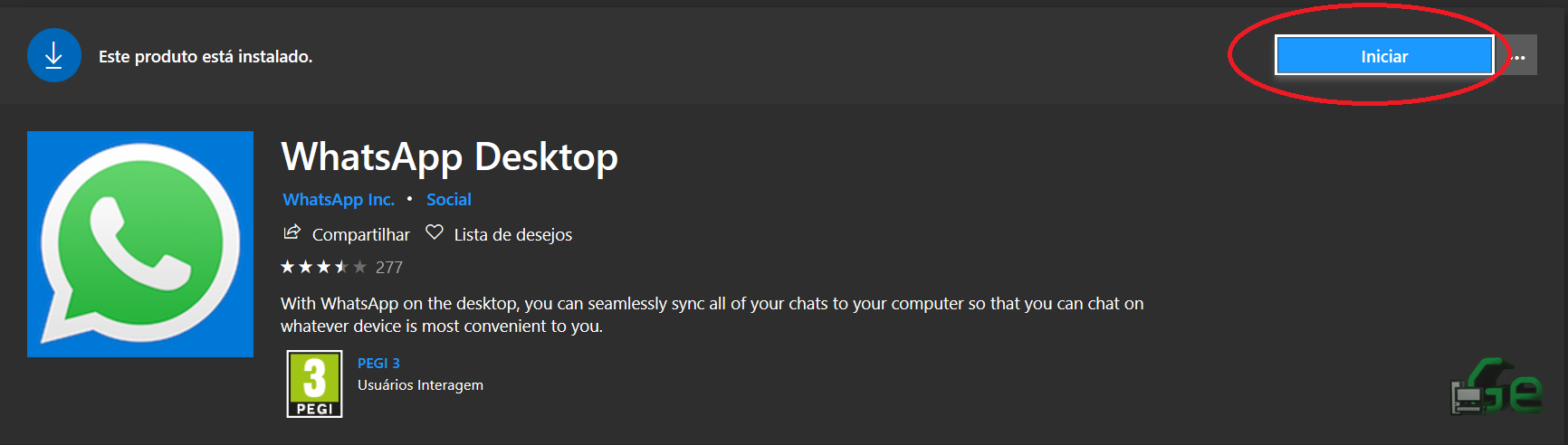Open the WhatsApp Inc. publisher link

tap(339, 199)
